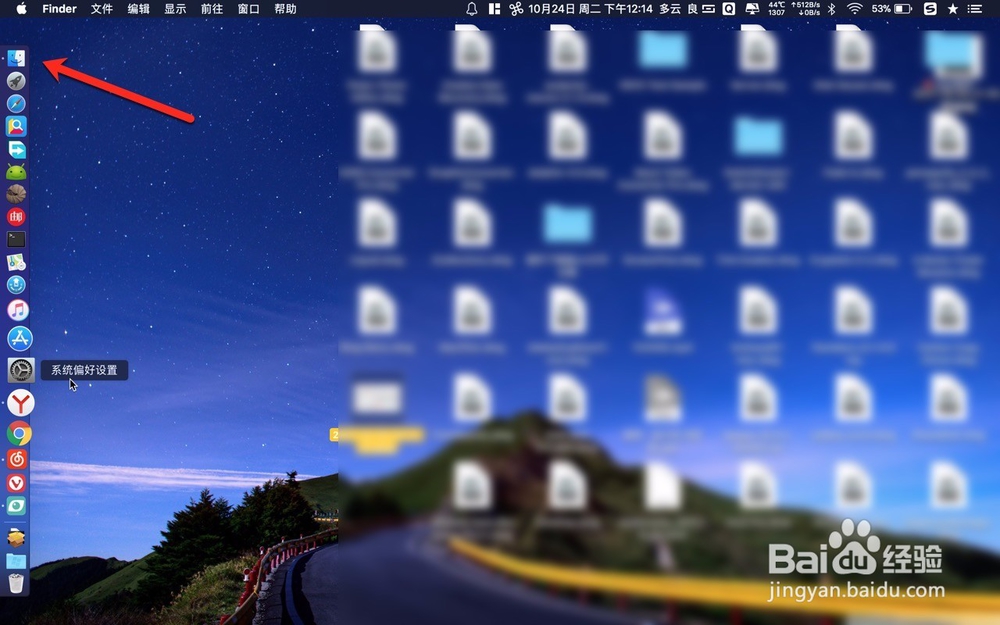Open the red 邮 mail app
The image size is (1000, 625).
click(16, 217)
